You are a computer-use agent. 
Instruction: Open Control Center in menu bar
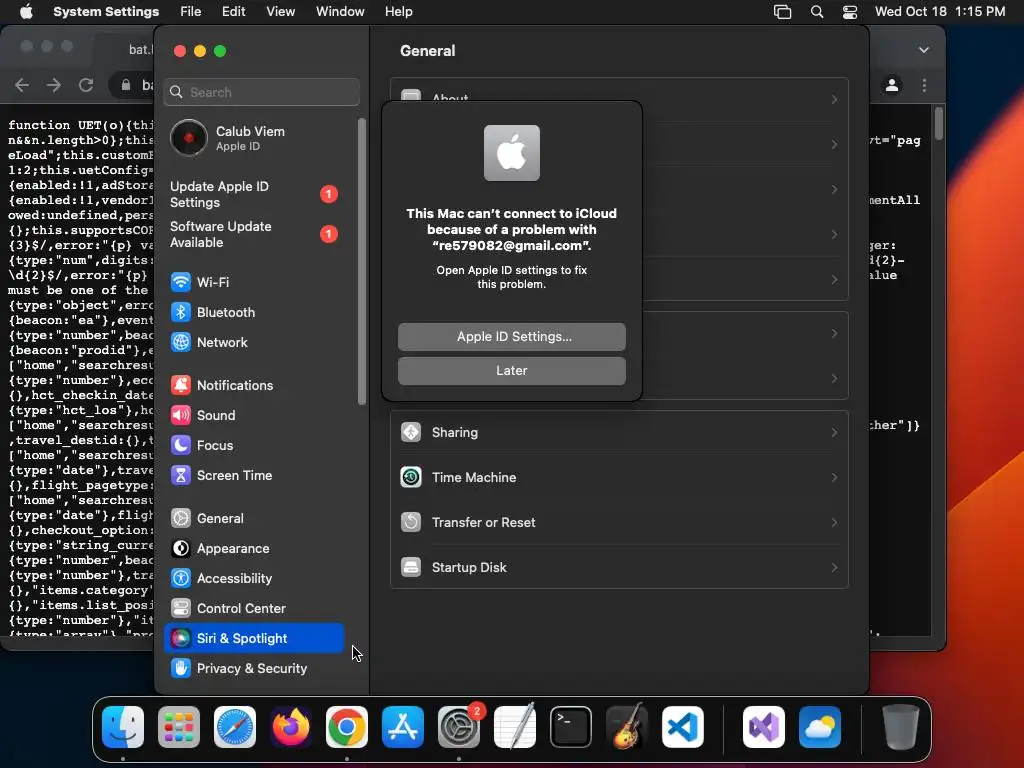point(850,12)
